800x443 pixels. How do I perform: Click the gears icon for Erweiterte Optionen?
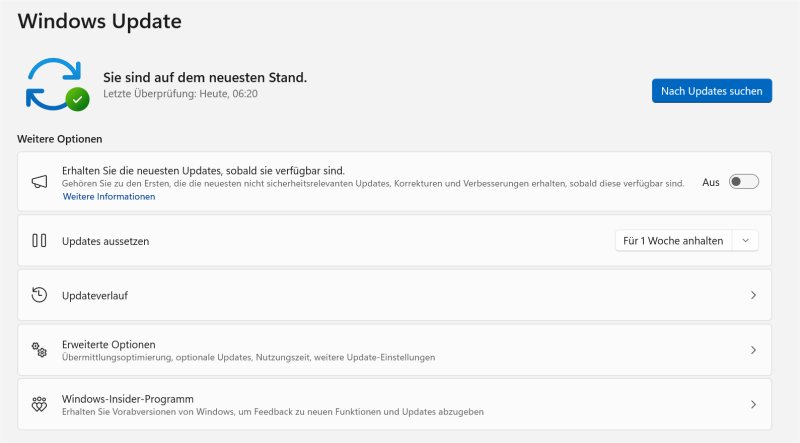pyautogui.click(x=39, y=350)
